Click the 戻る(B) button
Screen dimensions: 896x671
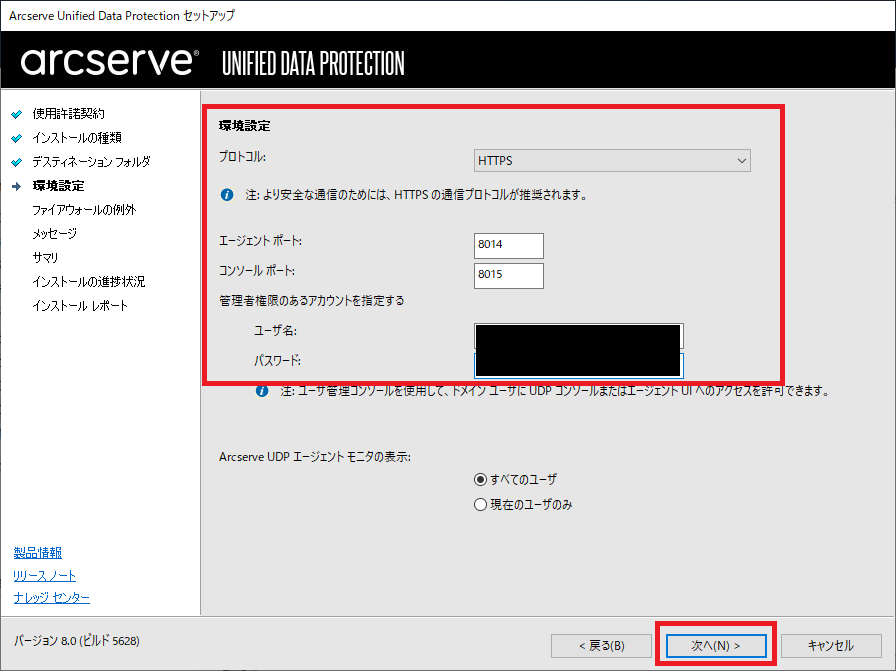[601, 646]
